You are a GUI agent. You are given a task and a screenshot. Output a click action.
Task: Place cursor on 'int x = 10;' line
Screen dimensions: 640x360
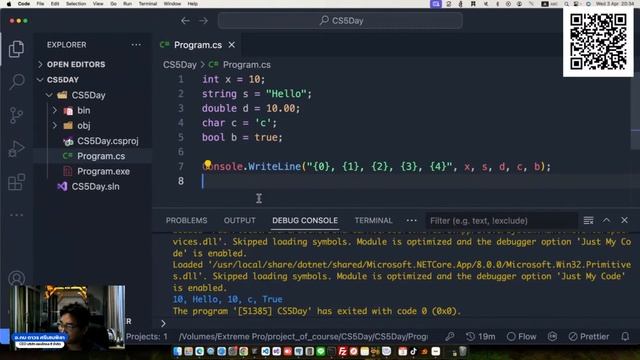click(233, 79)
